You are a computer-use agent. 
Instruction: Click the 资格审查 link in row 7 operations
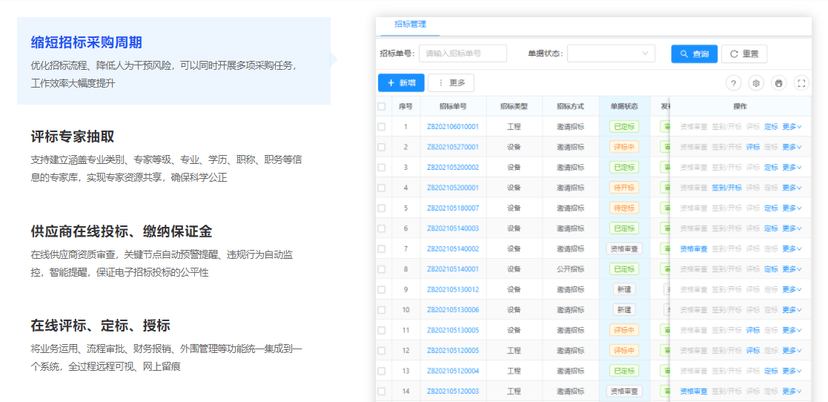(693, 249)
